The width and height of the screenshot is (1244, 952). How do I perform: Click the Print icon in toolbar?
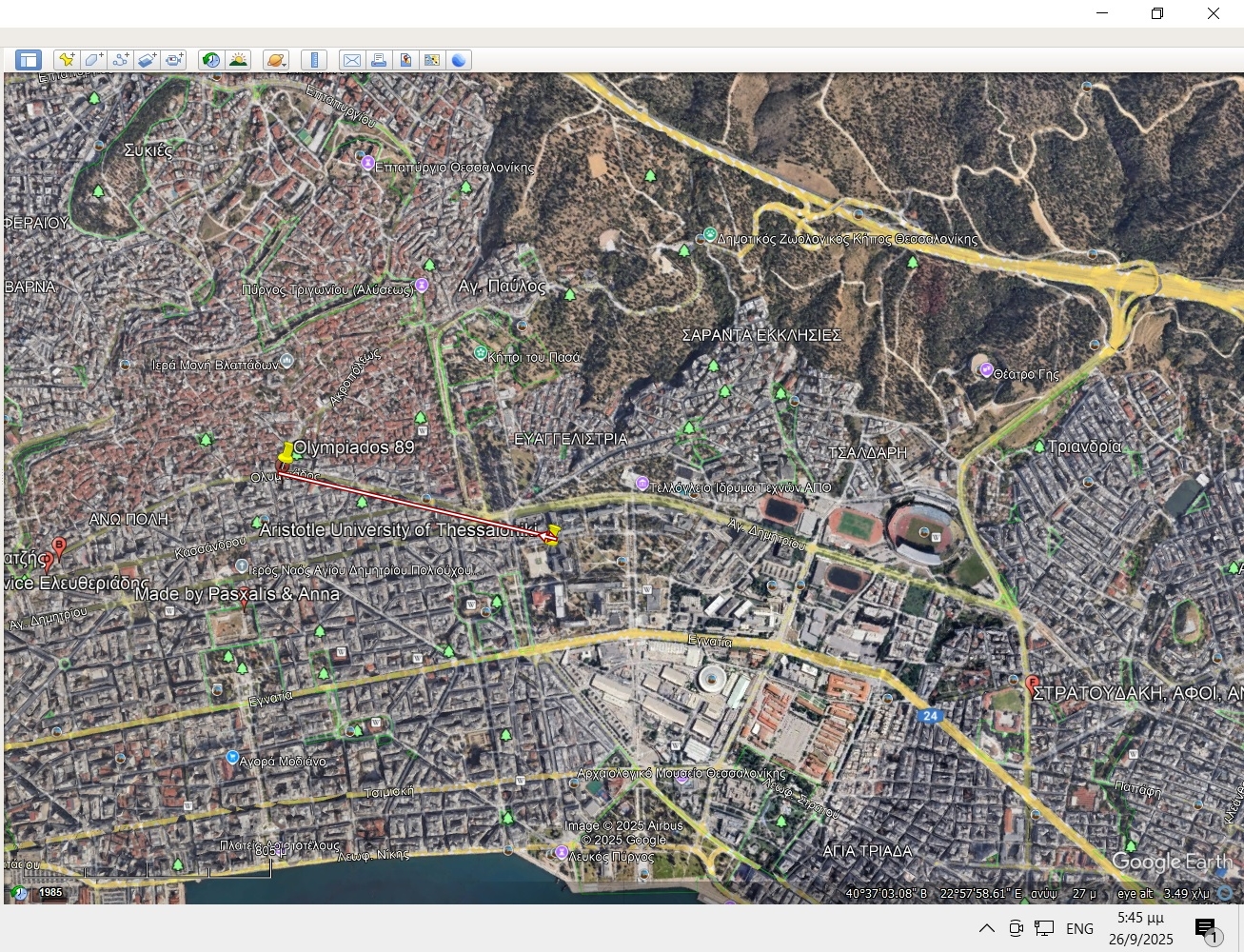pos(379,60)
